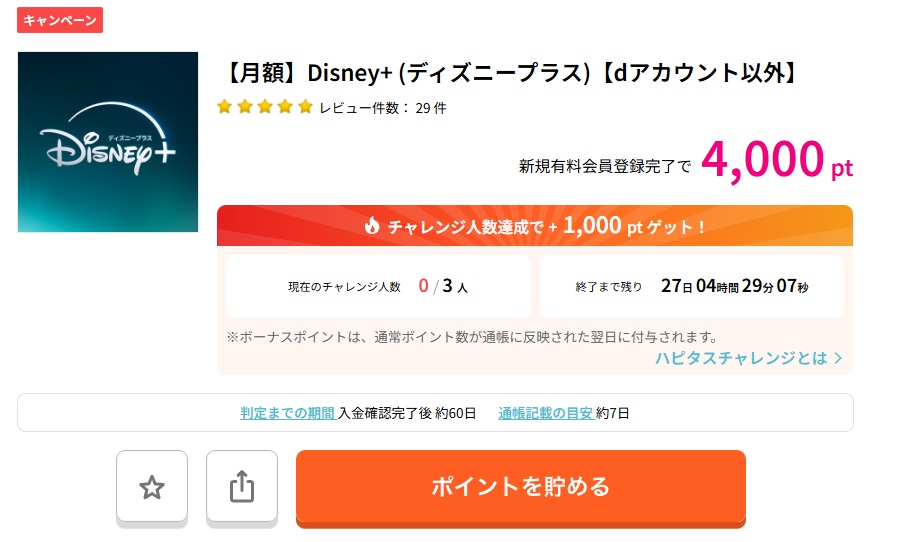Click the first yellow rating star
906x542 pixels.
coord(225,107)
